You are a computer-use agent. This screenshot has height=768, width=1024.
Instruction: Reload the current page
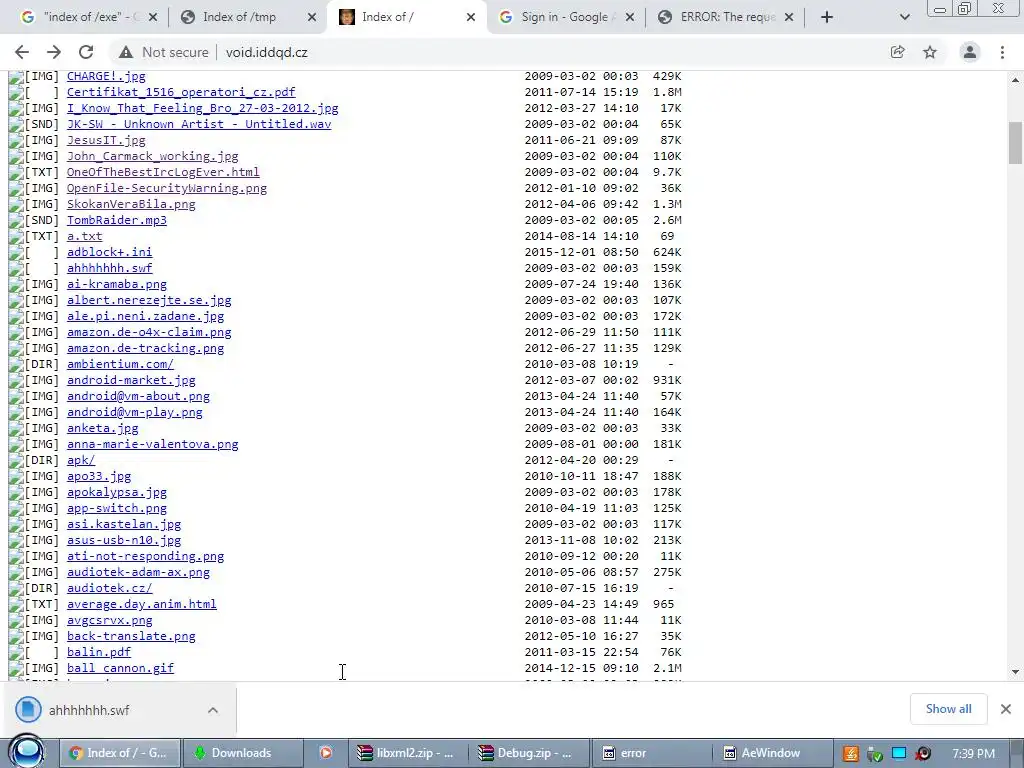(x=86, y=52)
